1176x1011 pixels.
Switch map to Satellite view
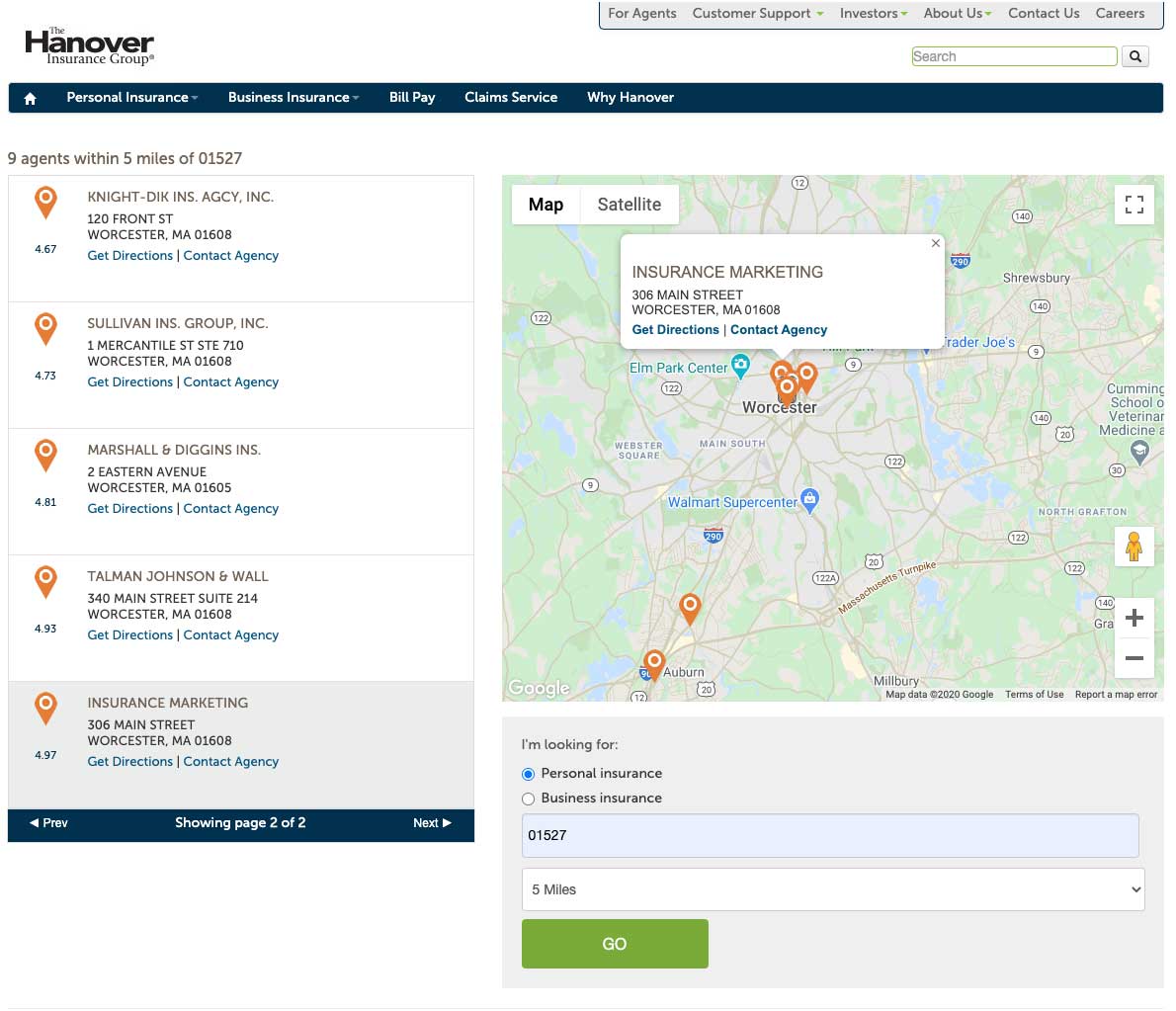click(630, 205)
